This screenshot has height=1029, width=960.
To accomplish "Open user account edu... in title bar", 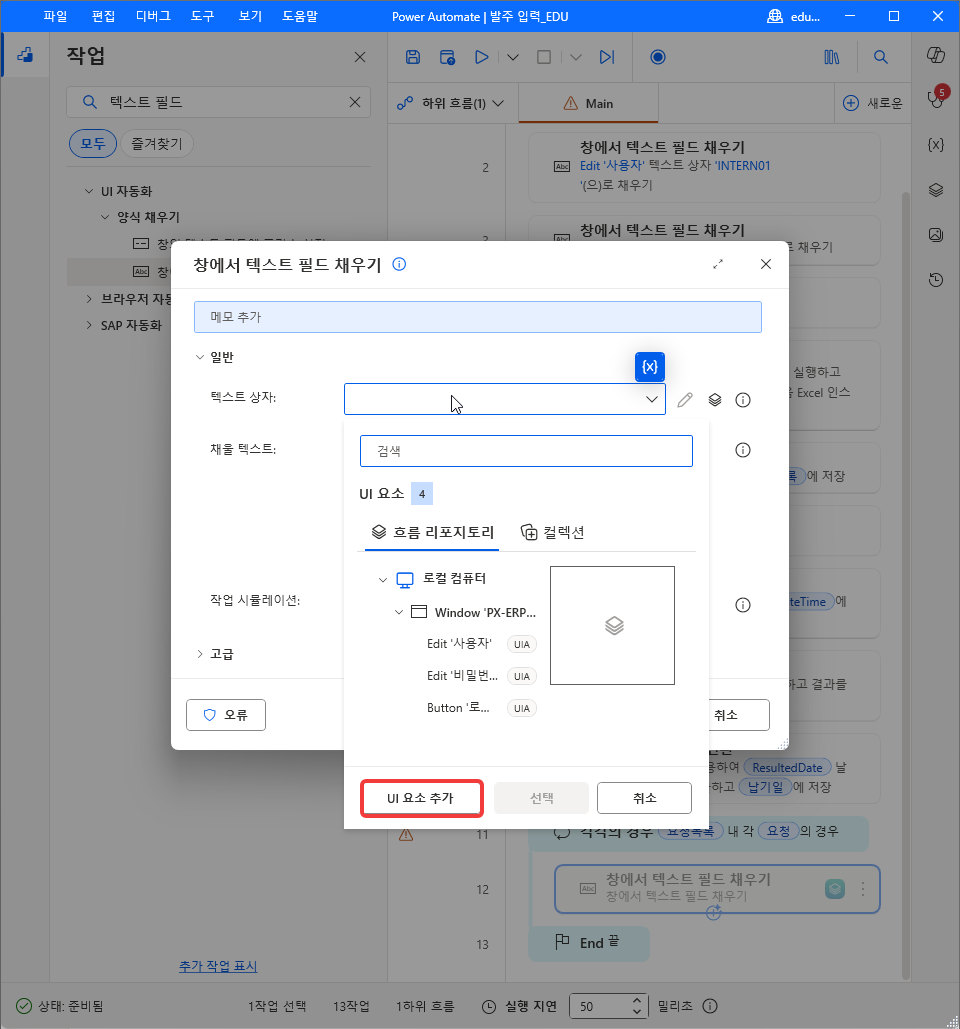I will [793, 16].
